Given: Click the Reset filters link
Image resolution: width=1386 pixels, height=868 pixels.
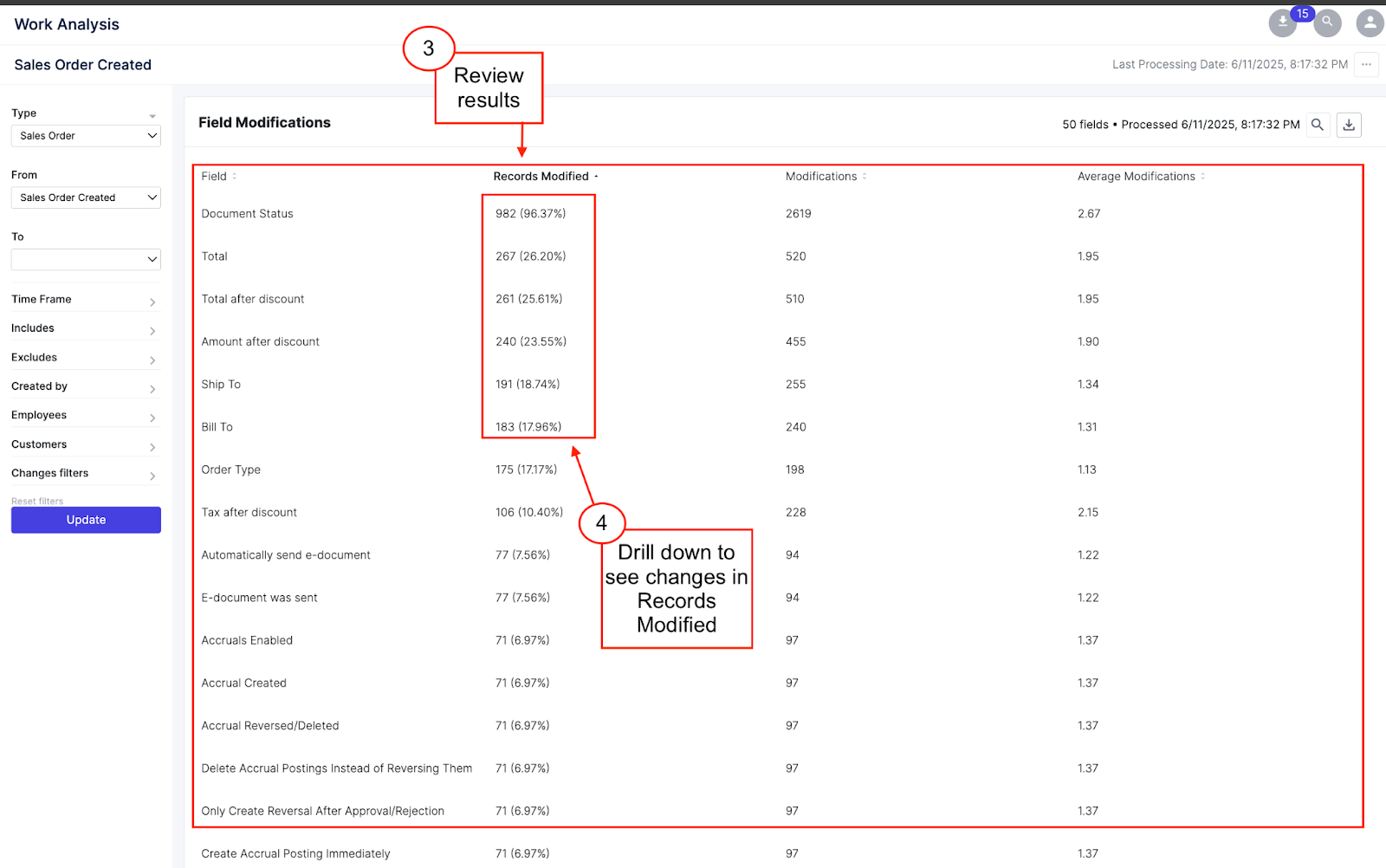Looking at the screenshot, I should coord(37,501).
